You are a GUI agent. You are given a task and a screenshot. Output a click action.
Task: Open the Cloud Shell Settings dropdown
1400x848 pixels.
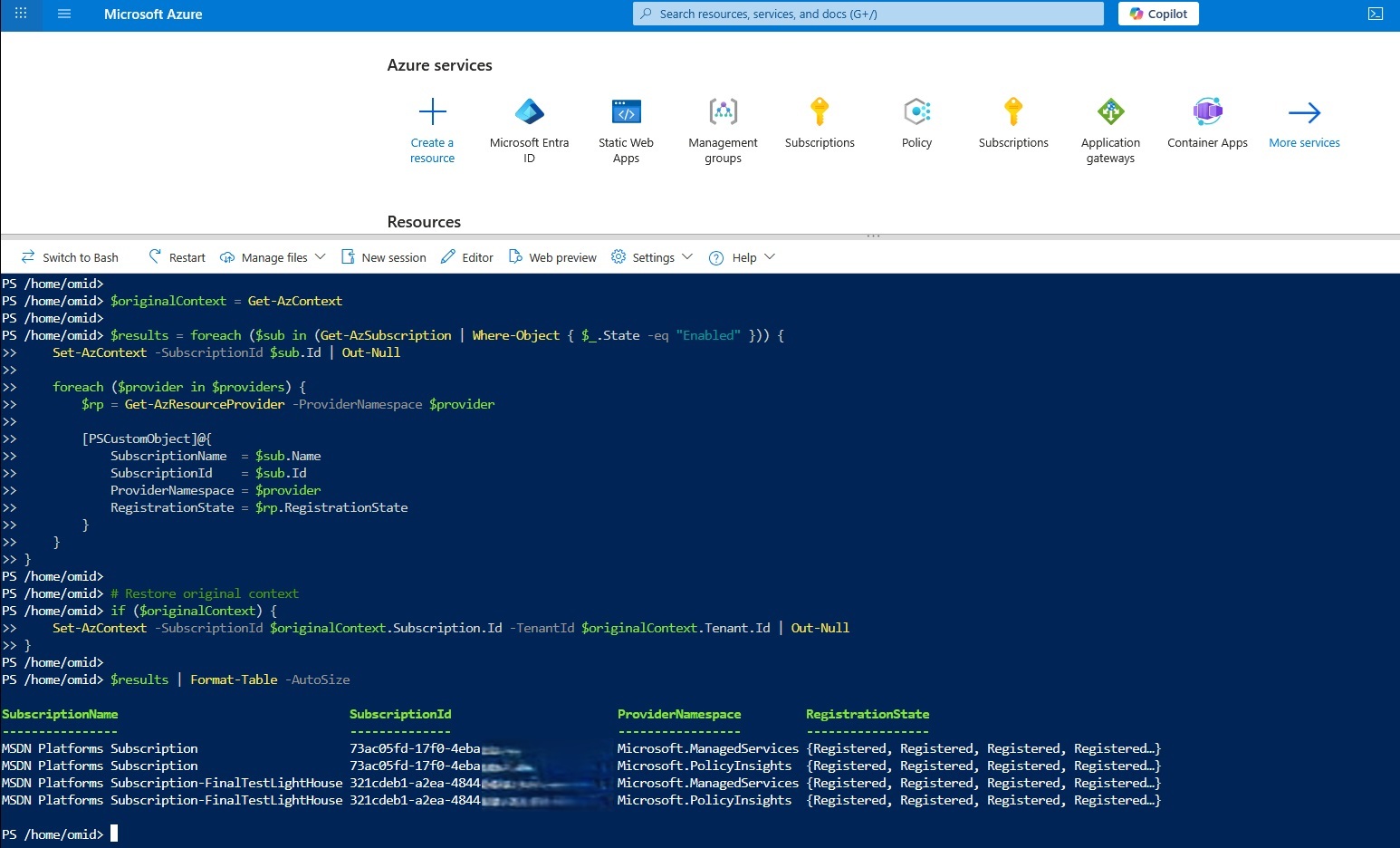pos(651,257)
